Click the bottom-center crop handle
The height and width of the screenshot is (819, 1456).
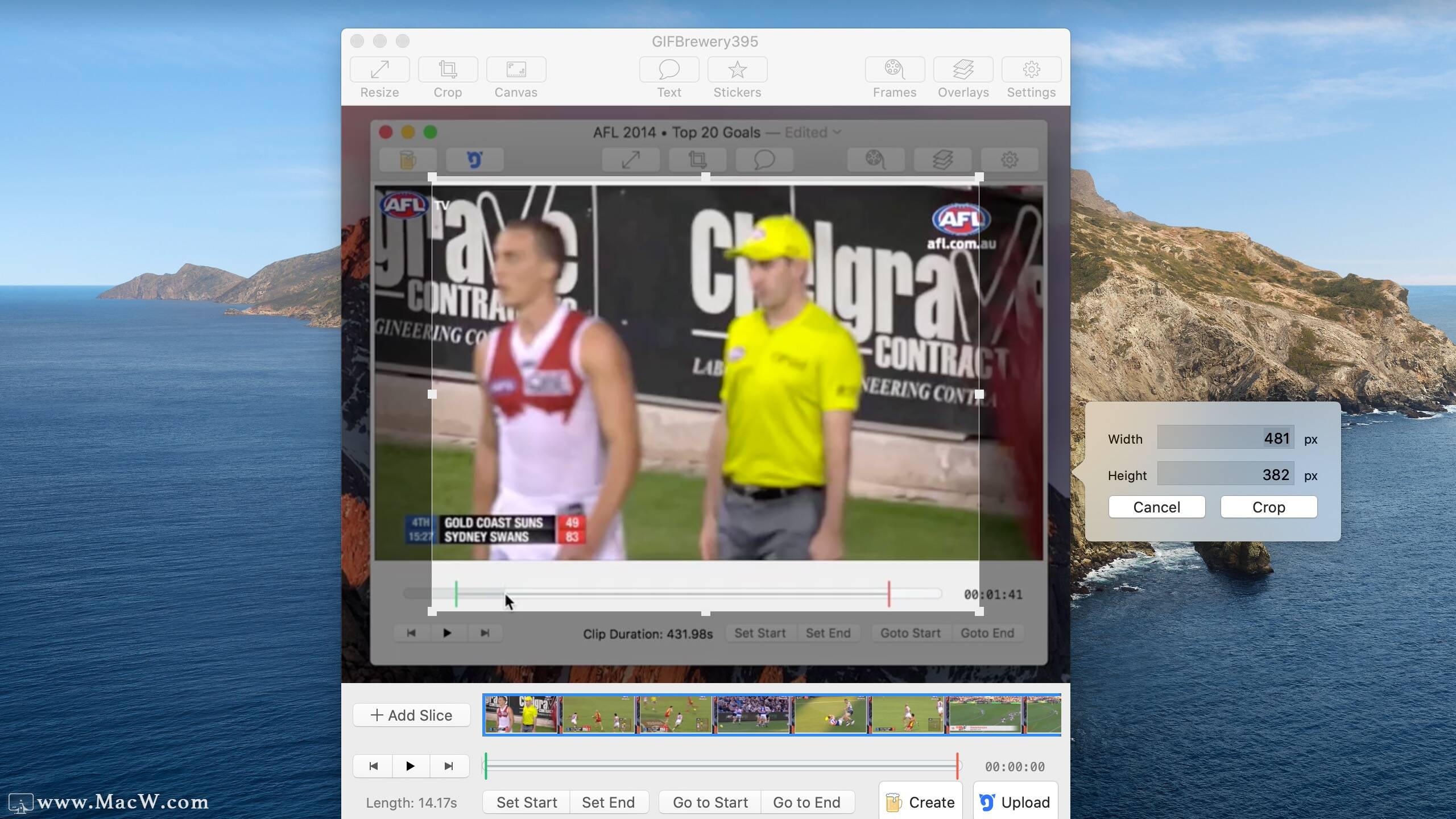coord(706,613)
